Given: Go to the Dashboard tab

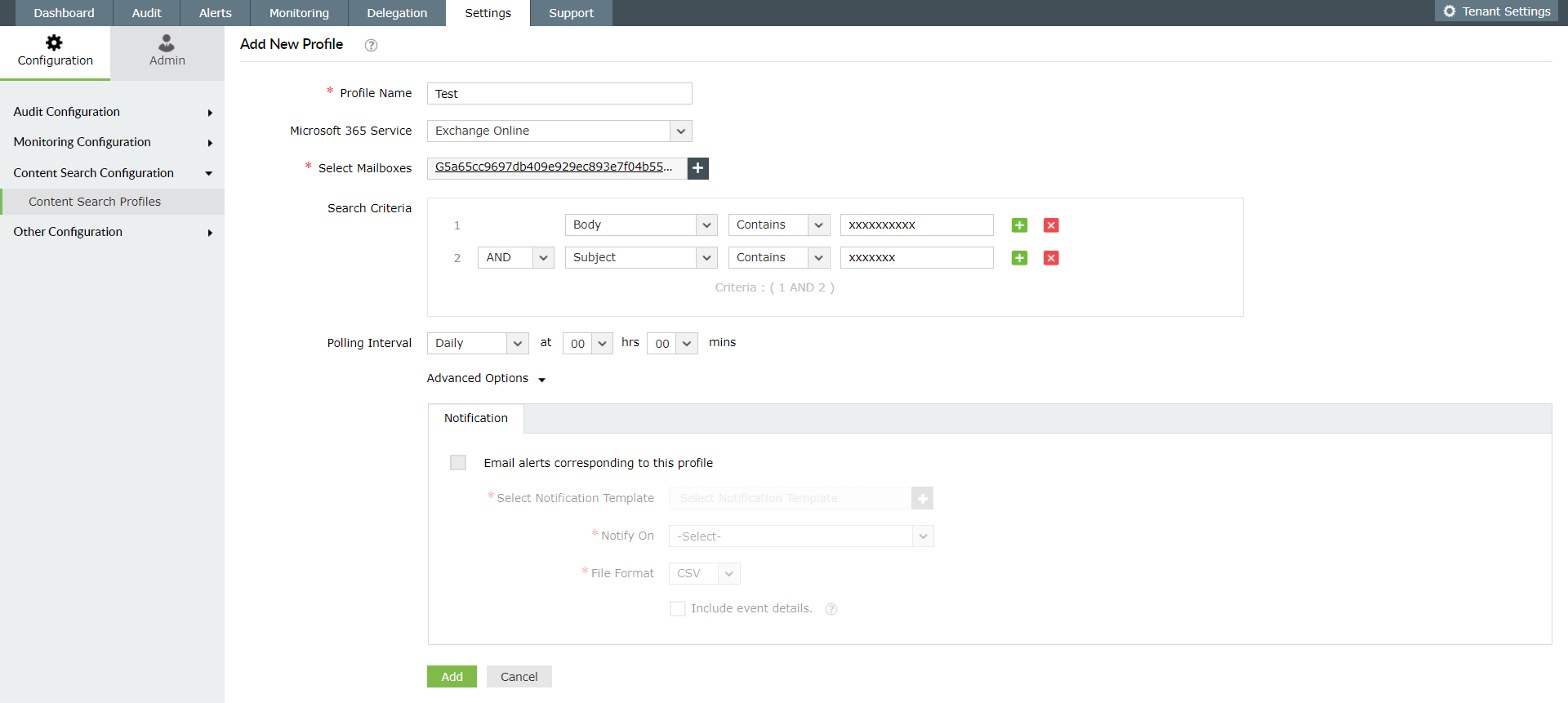Looking at the screenshot, I should click(x=64, y=13).
